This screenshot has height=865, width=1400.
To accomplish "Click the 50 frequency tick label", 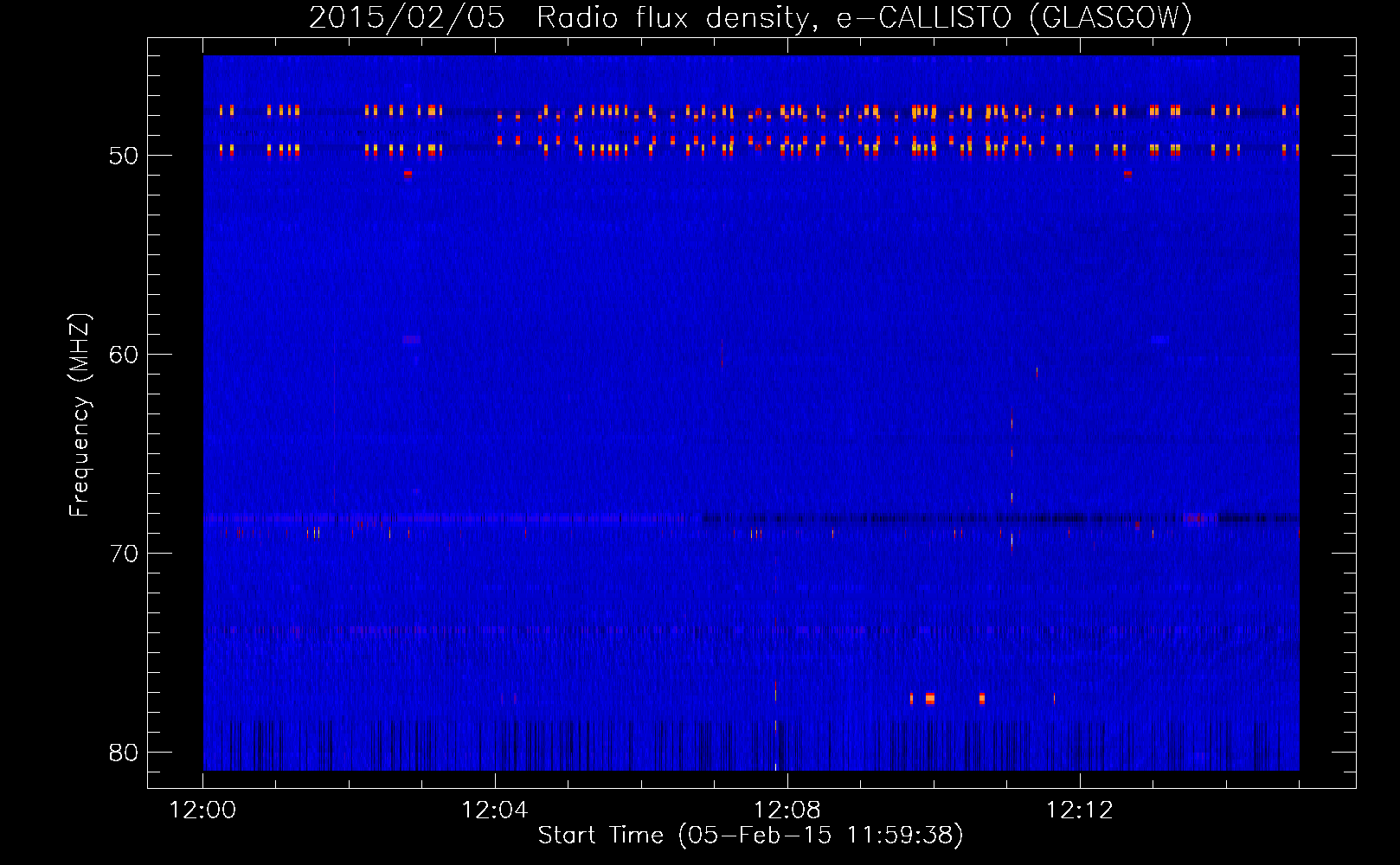I will point(124,156).
